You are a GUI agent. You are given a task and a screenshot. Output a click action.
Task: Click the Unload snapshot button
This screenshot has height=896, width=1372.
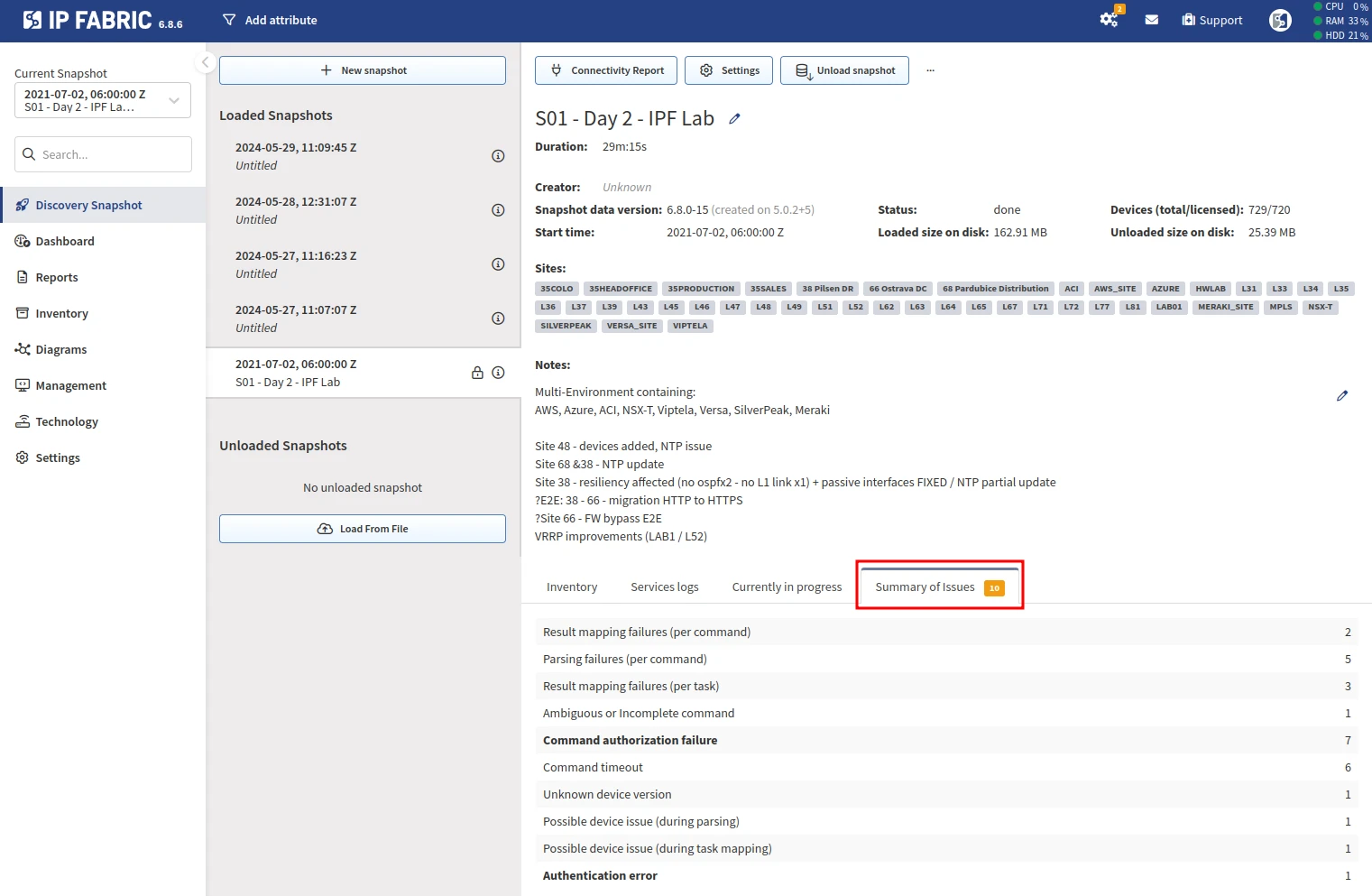tap(844, 70)
